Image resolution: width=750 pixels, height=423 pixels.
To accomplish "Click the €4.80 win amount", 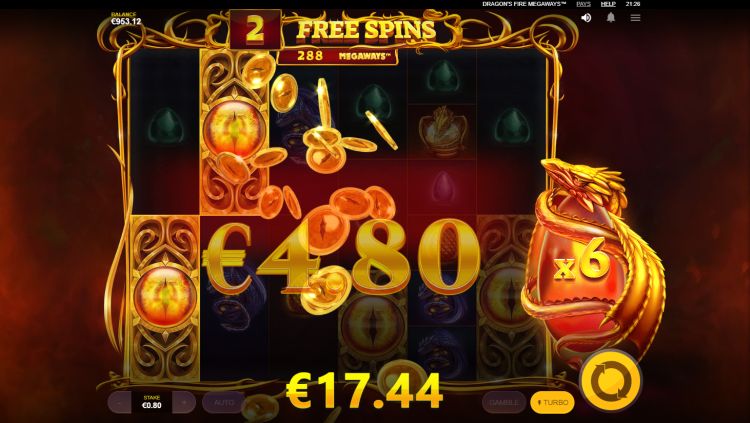I will coord(341,258).
